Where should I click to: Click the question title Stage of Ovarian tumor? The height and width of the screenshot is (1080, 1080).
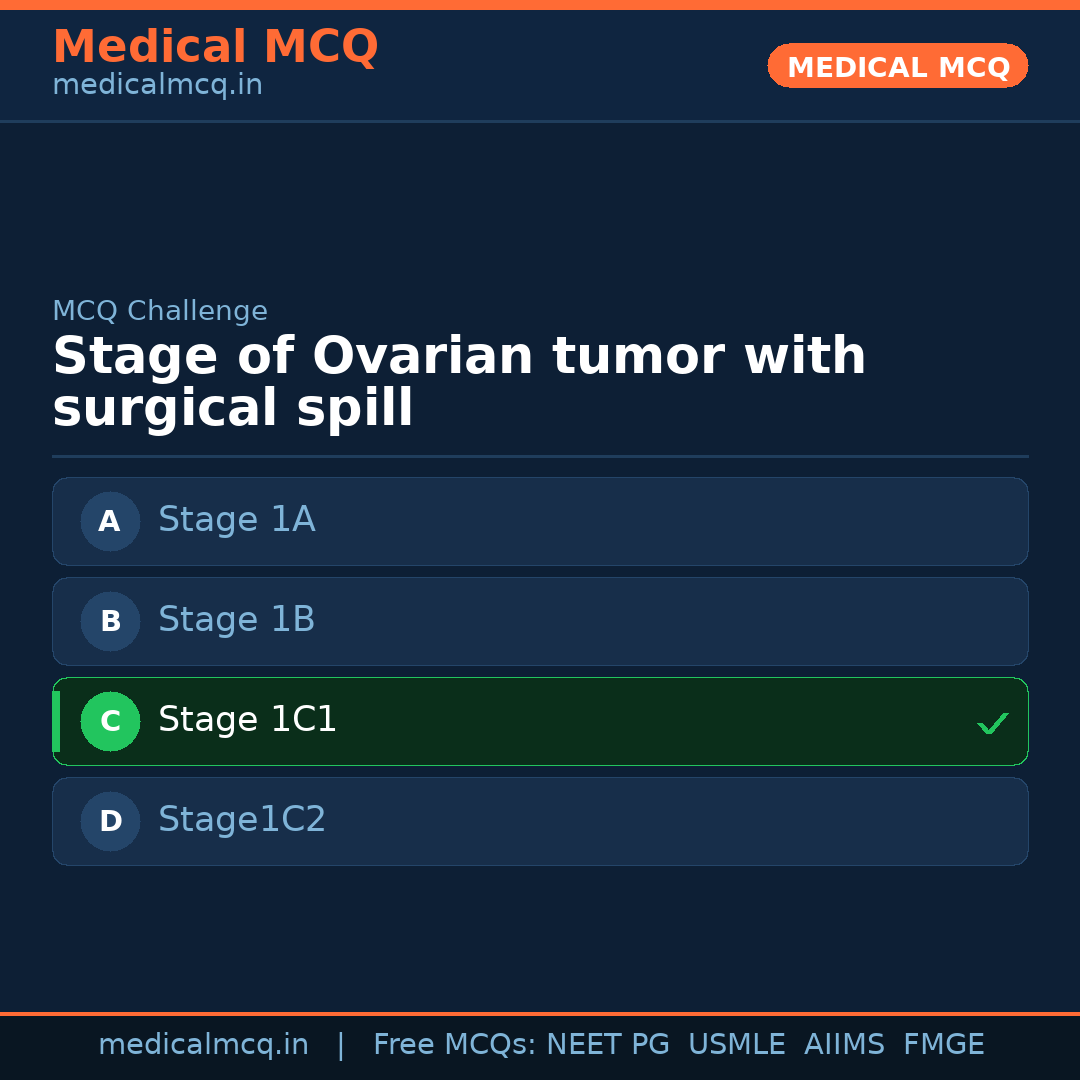459,381
